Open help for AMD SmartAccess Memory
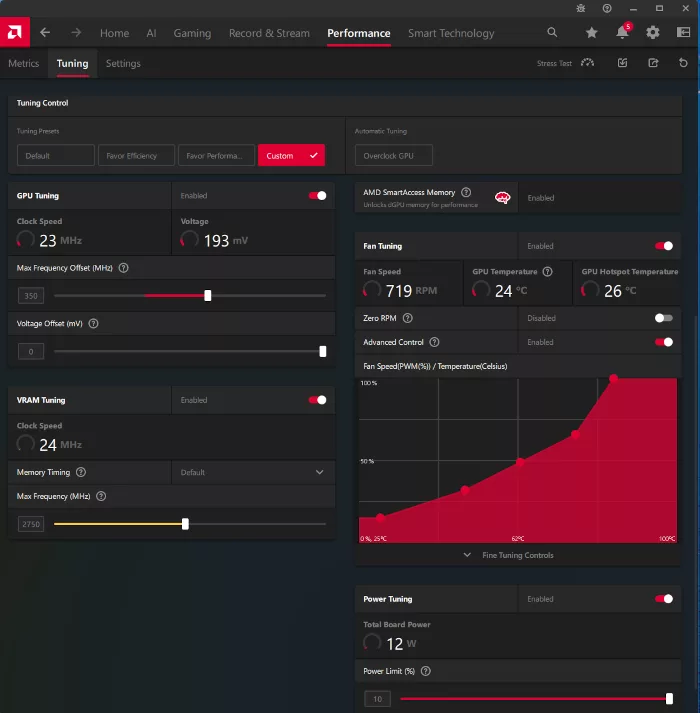This screenshot has height=713, width=700. (466, 192)
